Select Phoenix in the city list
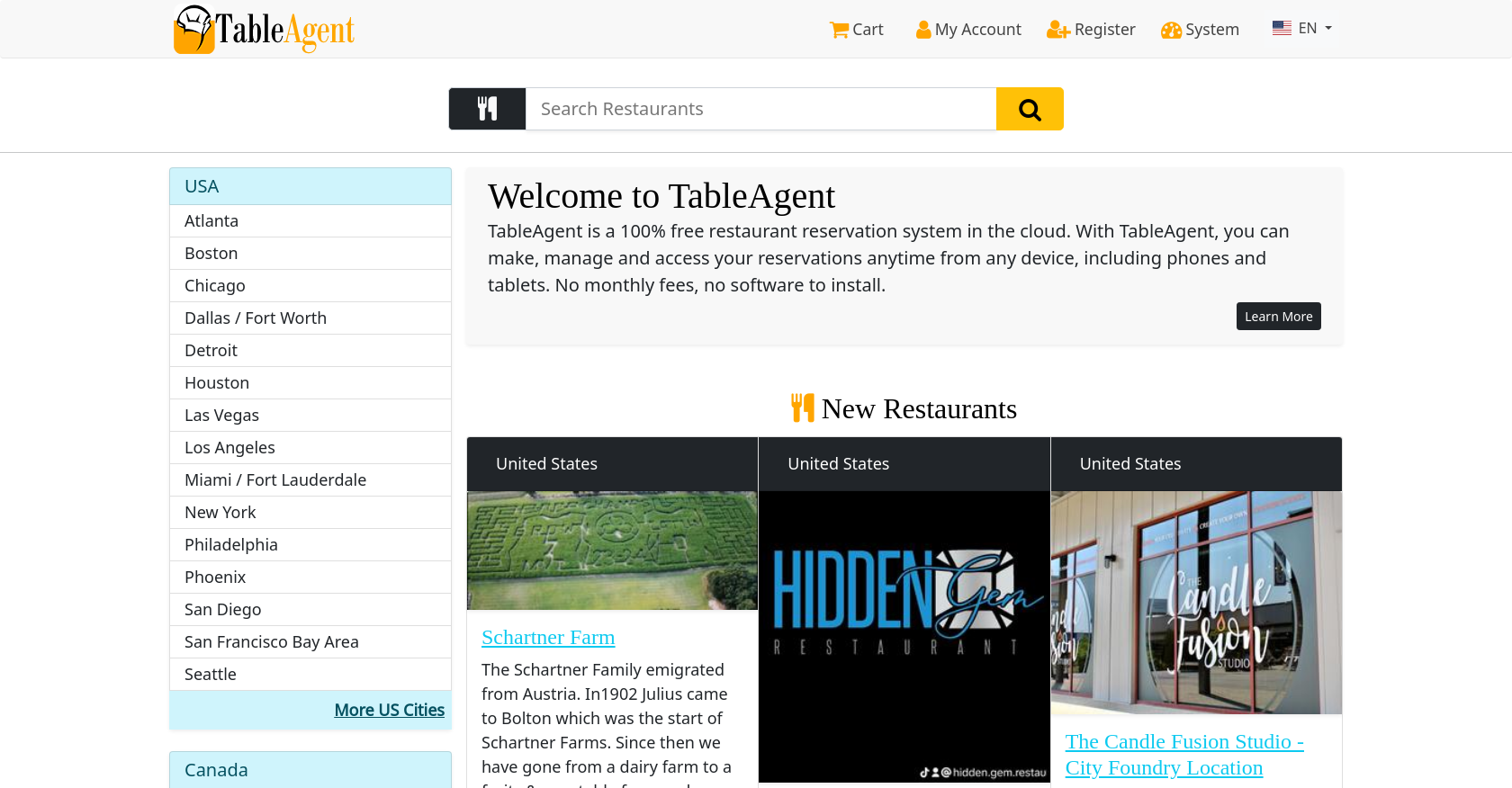The height and width of the screenshot is (788, 1512). pos(310,578)
